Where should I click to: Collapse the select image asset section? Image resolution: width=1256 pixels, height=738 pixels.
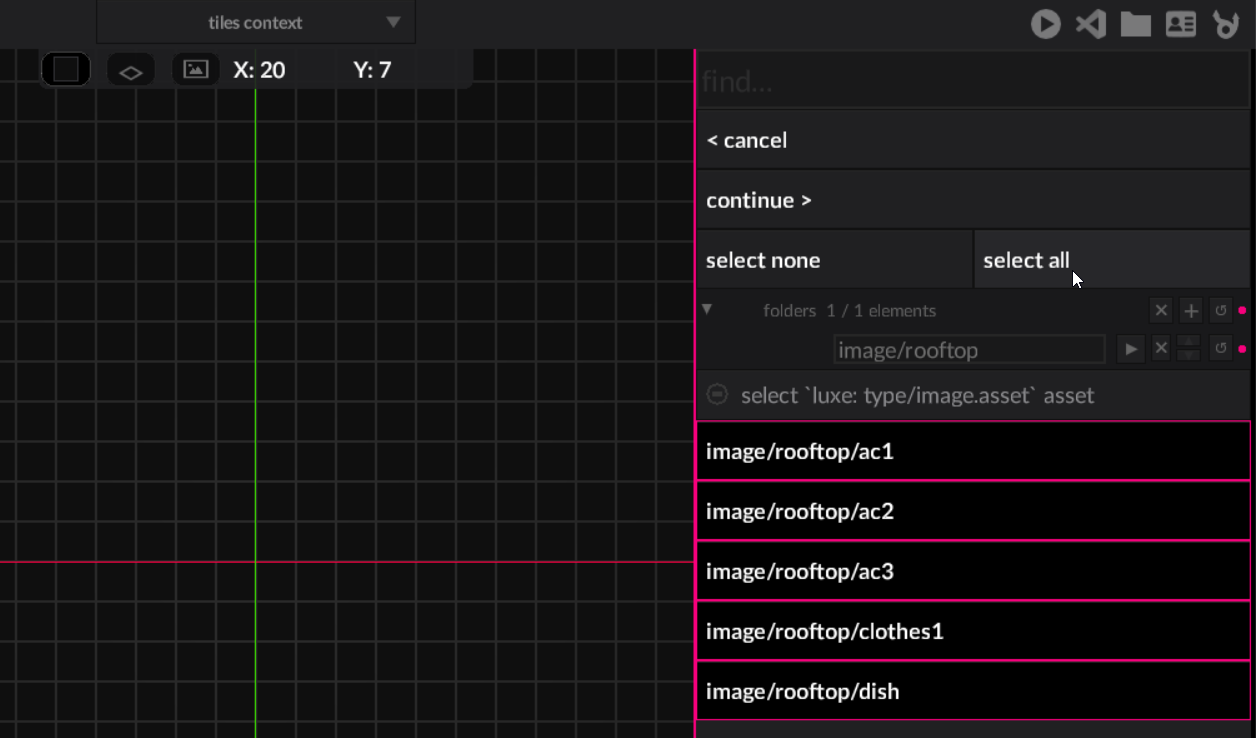717,395
